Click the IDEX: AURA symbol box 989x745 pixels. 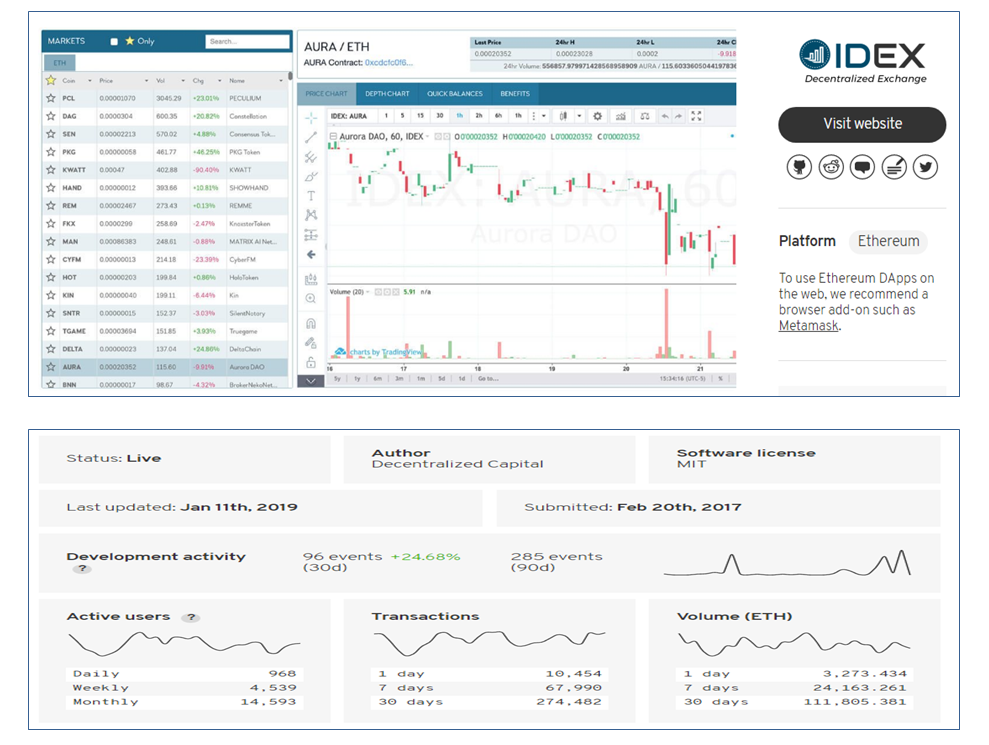coord(350,116)
